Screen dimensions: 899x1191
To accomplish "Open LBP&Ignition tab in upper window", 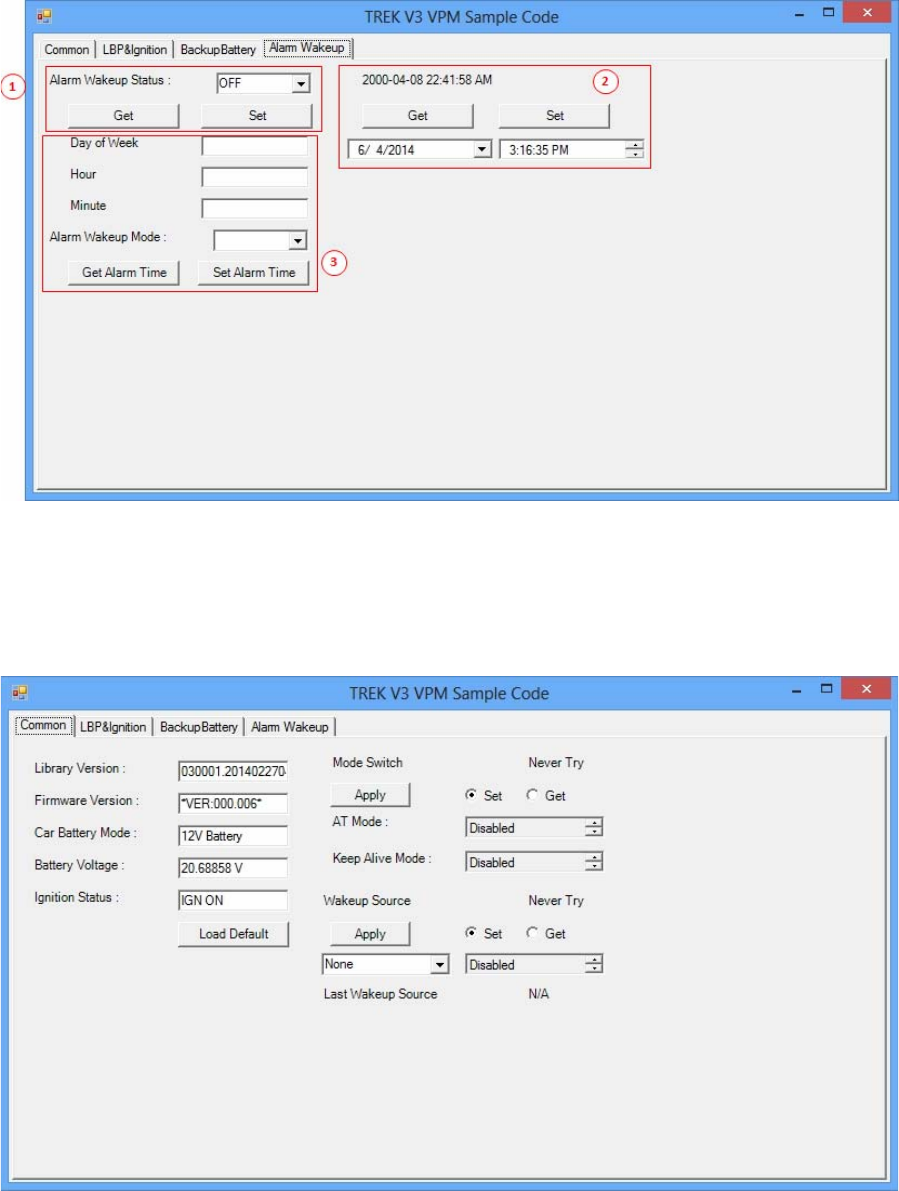I will pos(134,49).
